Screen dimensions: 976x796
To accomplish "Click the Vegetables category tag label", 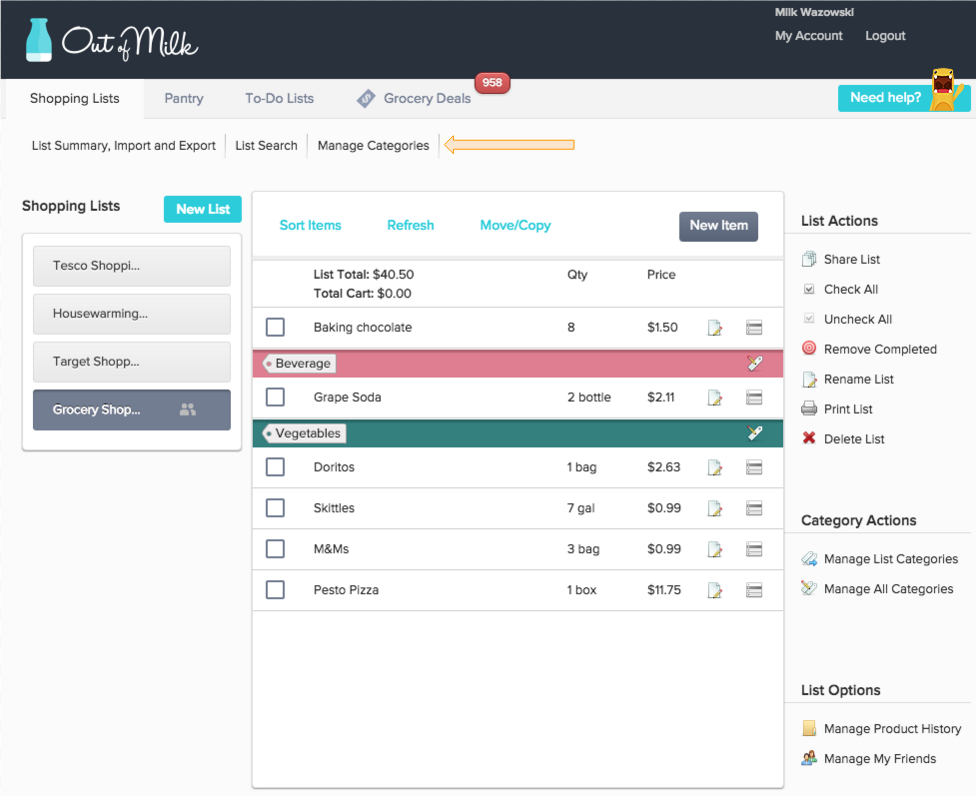I will pyautogui.click(x=304, y=433).
